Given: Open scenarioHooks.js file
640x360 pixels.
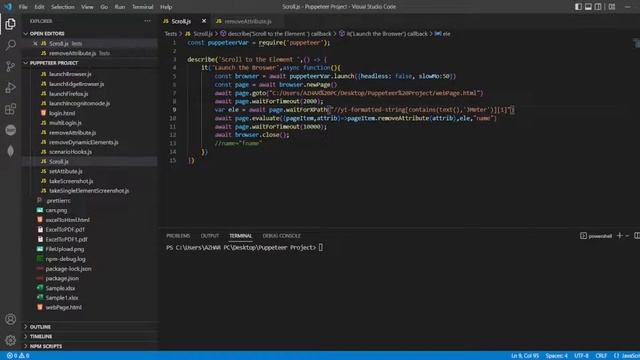Looking at the screenshot, I should pyautogui.click(x=70, y=152).
